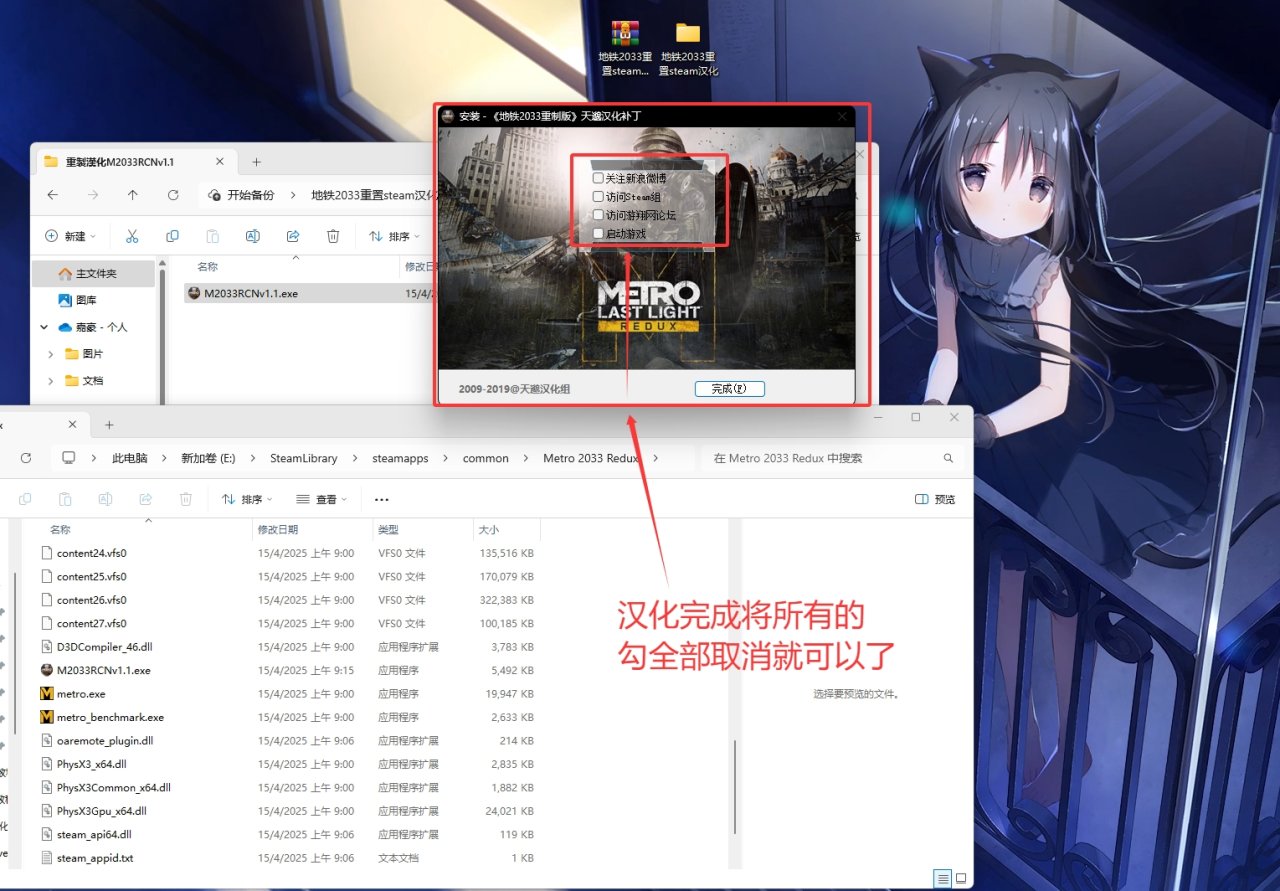
Task: Click the 在 Metro 2033 Redux 中搜索 search box
Action: coord(831,458)
